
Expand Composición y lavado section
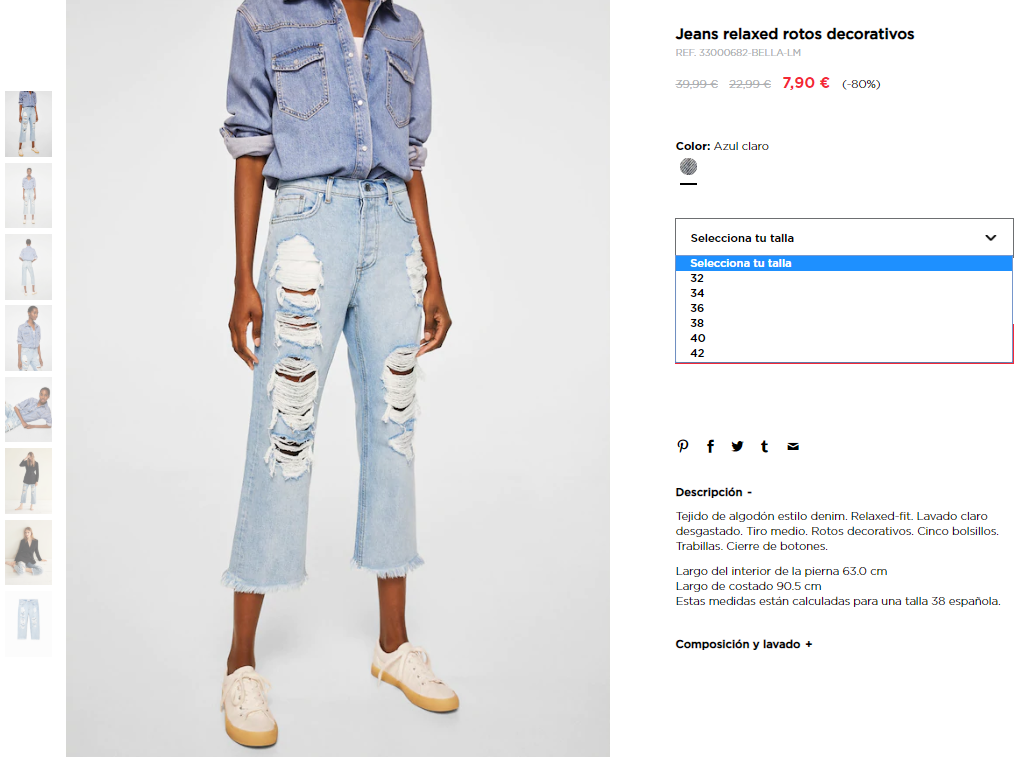744,644
